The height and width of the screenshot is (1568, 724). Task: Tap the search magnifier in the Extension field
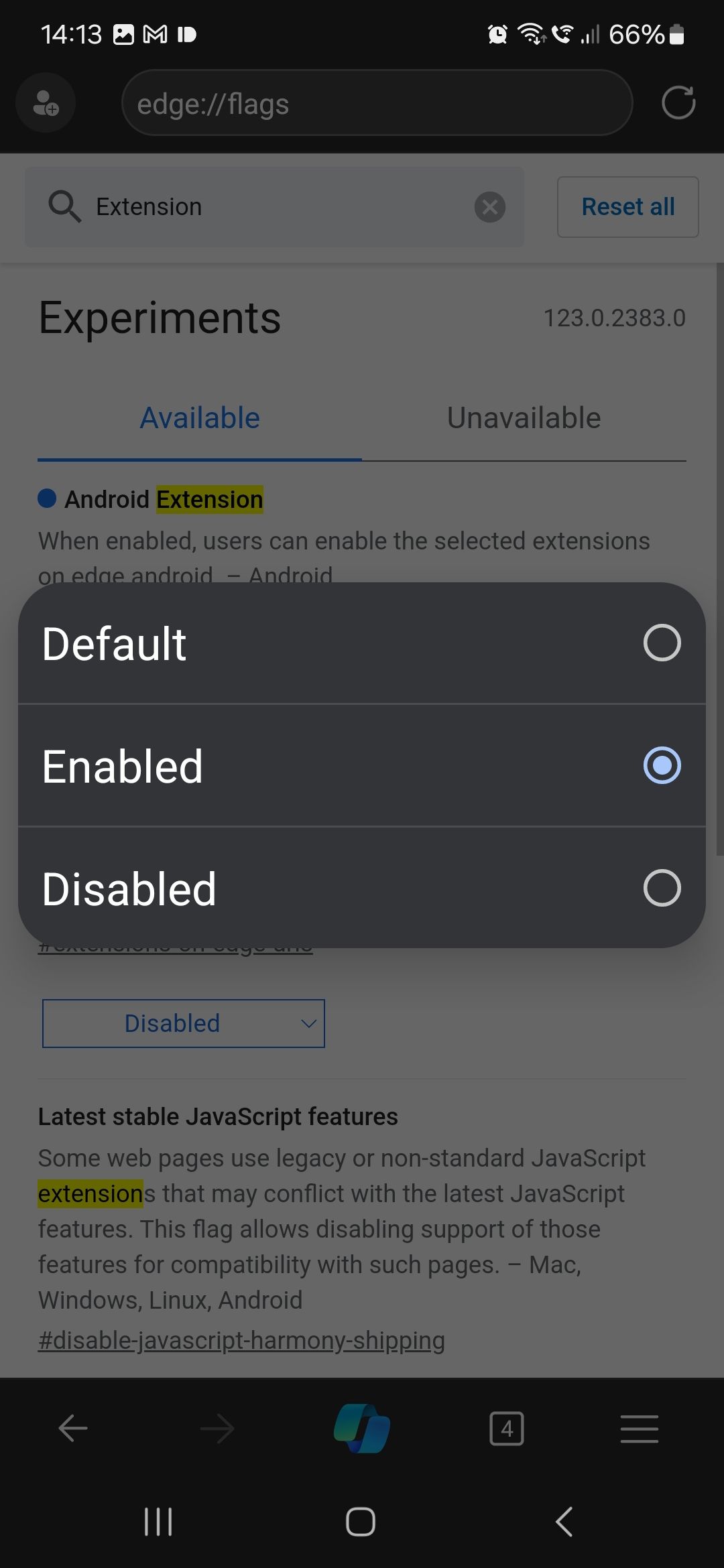click(x=65, y=207)
